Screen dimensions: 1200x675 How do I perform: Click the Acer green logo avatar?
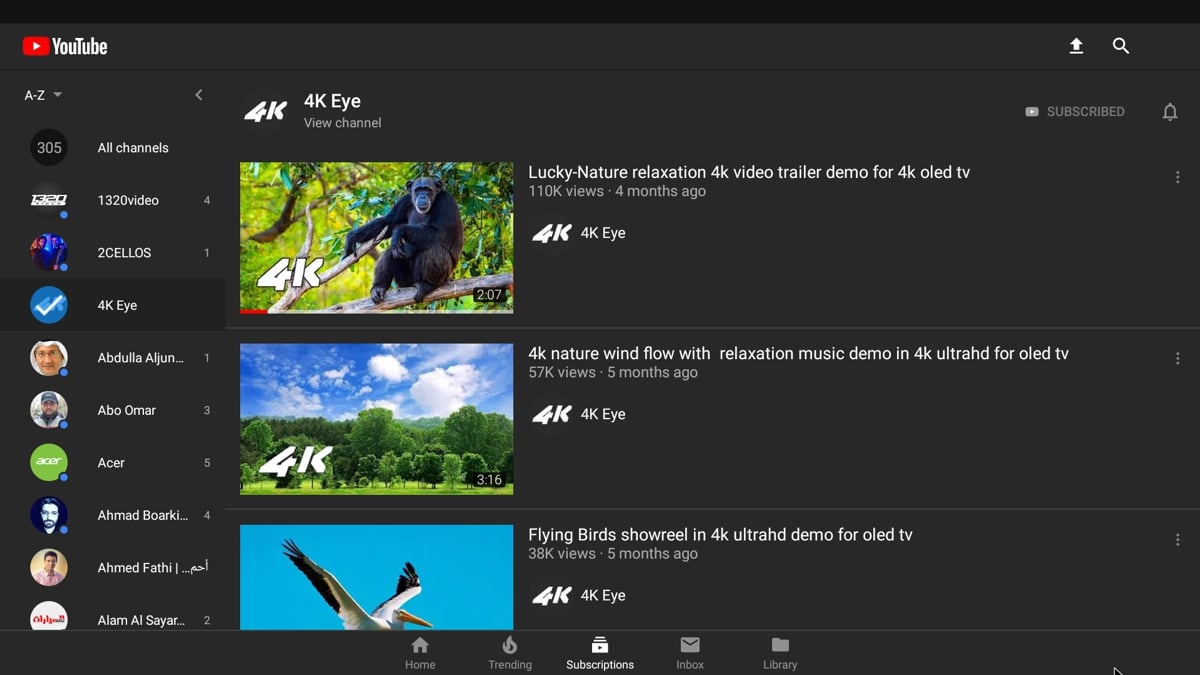49,463
